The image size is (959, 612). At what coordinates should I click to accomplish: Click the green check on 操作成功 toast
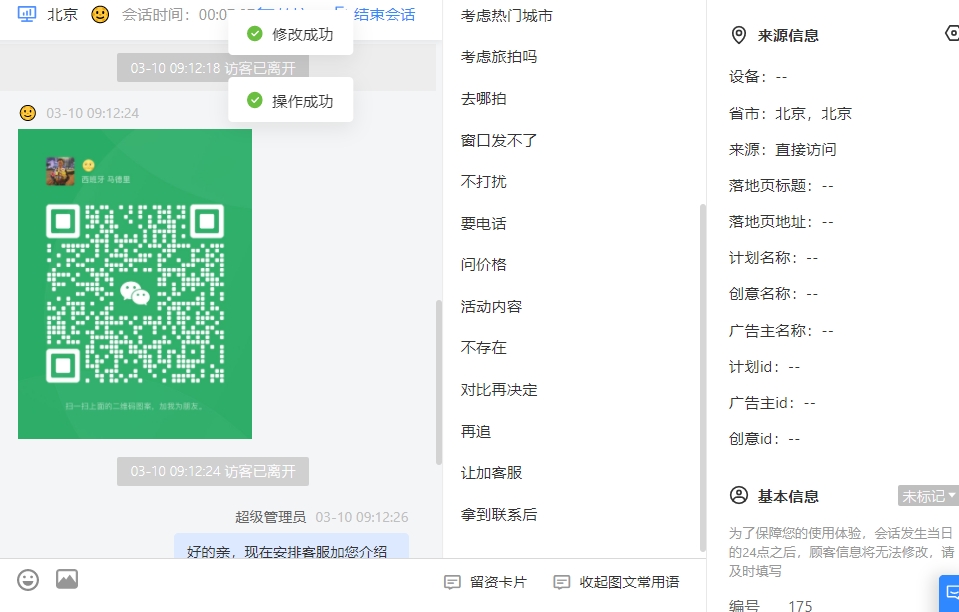point(254,100)
